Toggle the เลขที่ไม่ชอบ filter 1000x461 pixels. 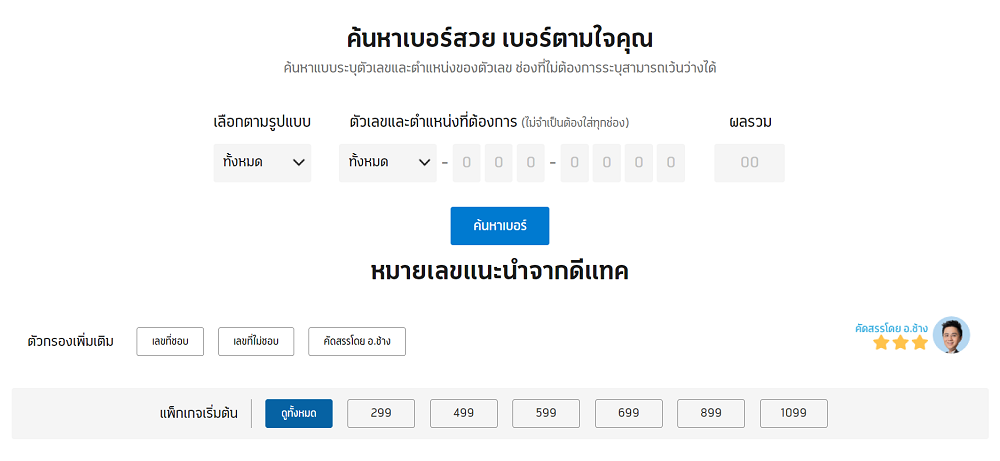tap(256, 341)
